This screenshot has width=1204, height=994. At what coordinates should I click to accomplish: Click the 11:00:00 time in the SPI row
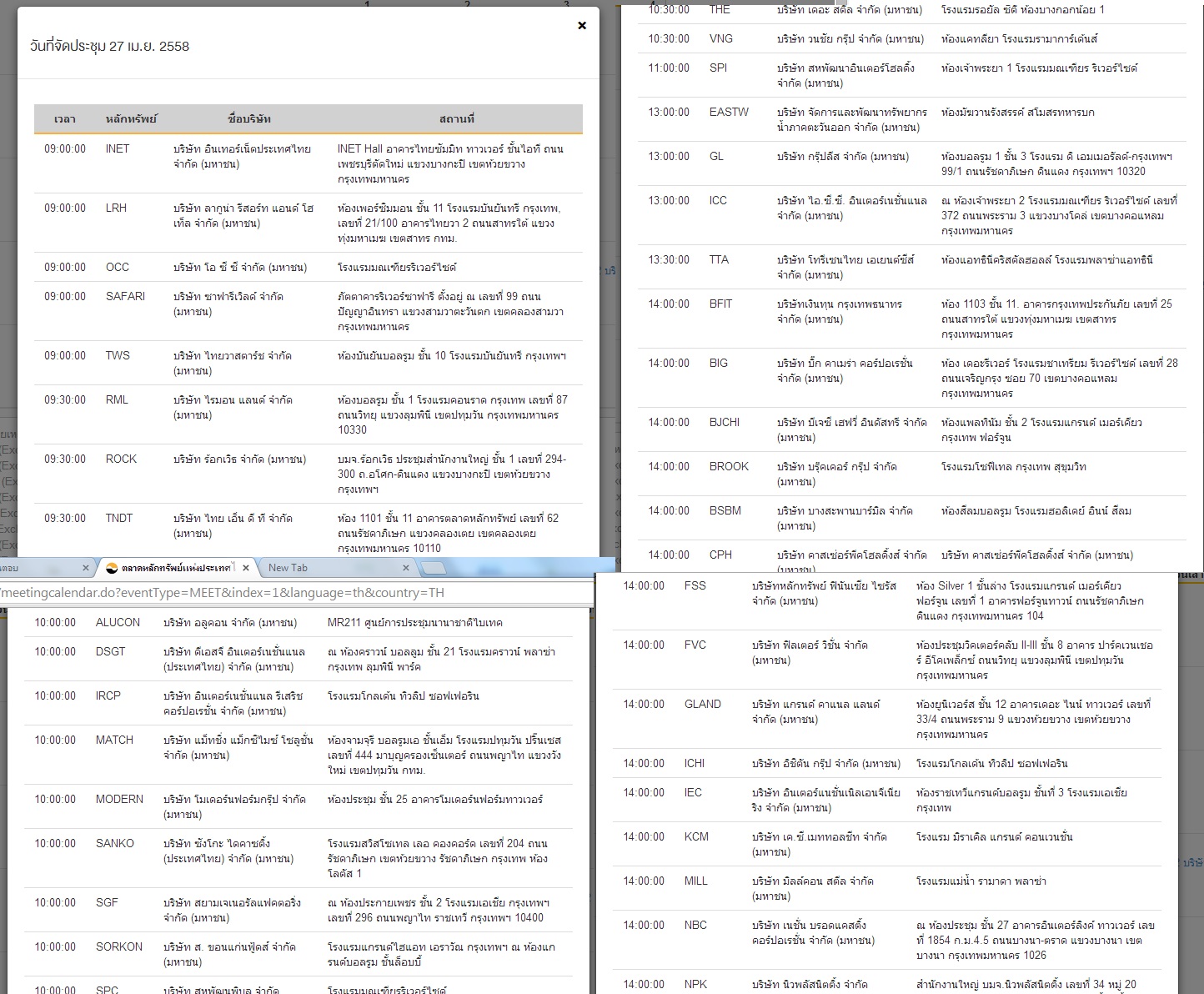pos(669,68)
